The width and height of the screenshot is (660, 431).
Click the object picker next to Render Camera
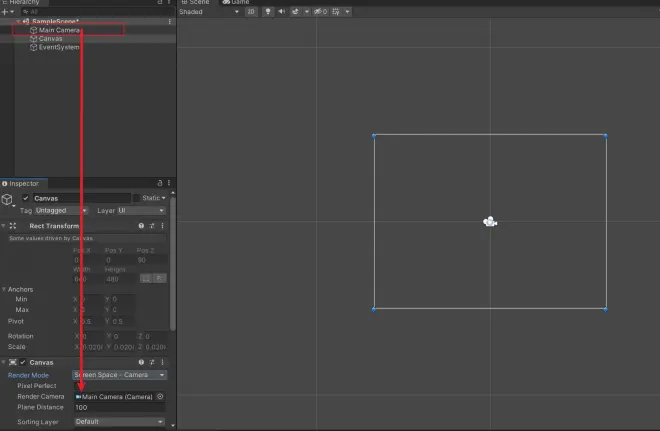coord(160,396)
